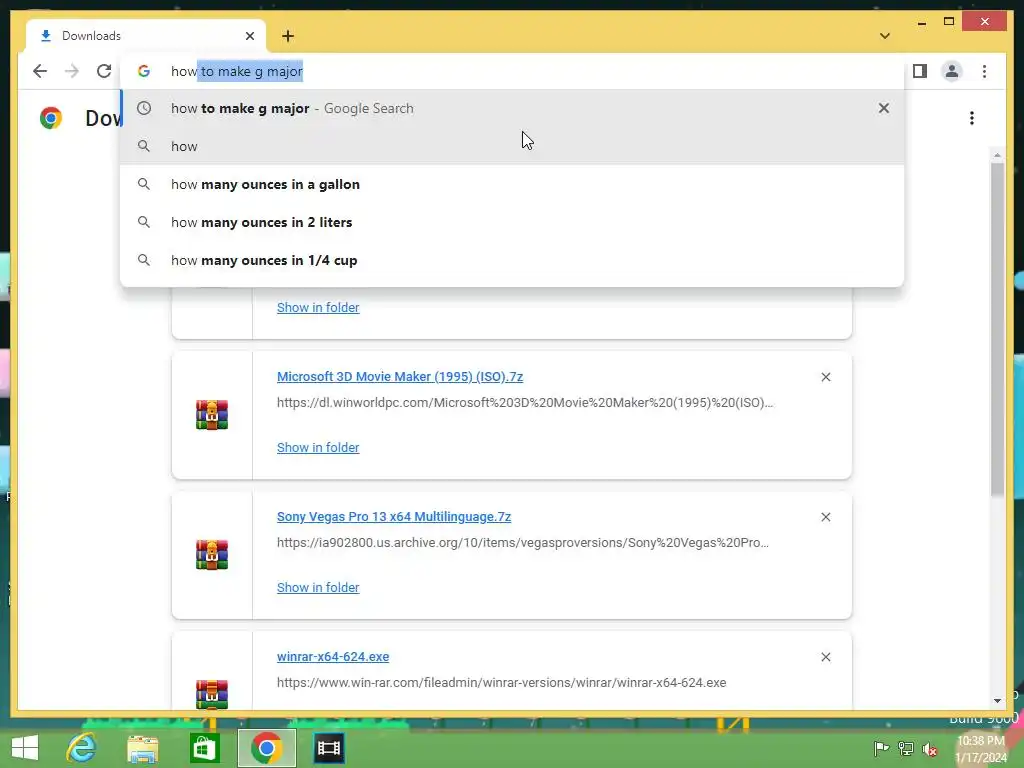Show Sony Vegas Pro file in folder
The height and width of the screenshot is (768, 1024).
pyautogui.click(x=318, y=587)
